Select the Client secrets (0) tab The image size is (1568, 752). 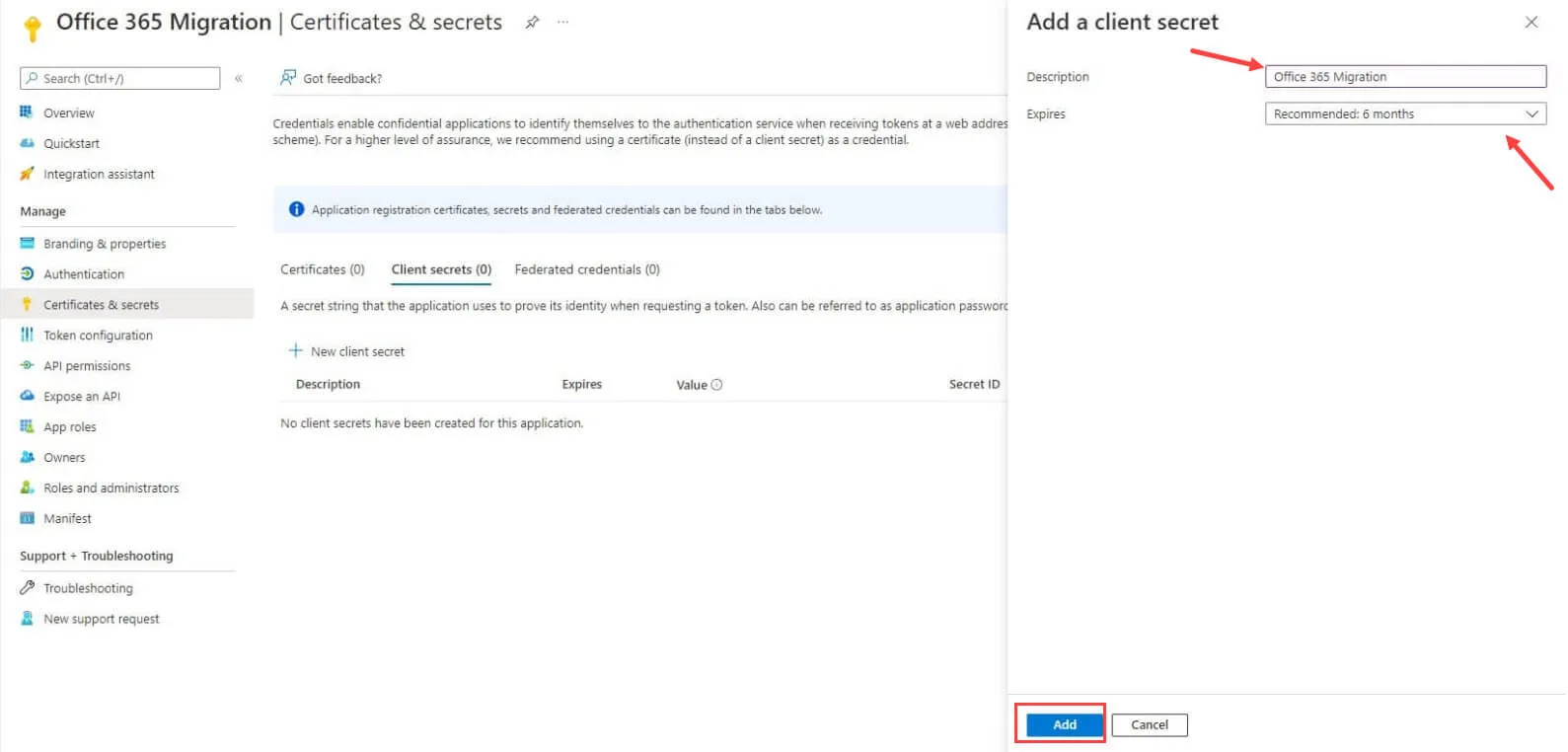pyautogui.click(x=441, y=269)
